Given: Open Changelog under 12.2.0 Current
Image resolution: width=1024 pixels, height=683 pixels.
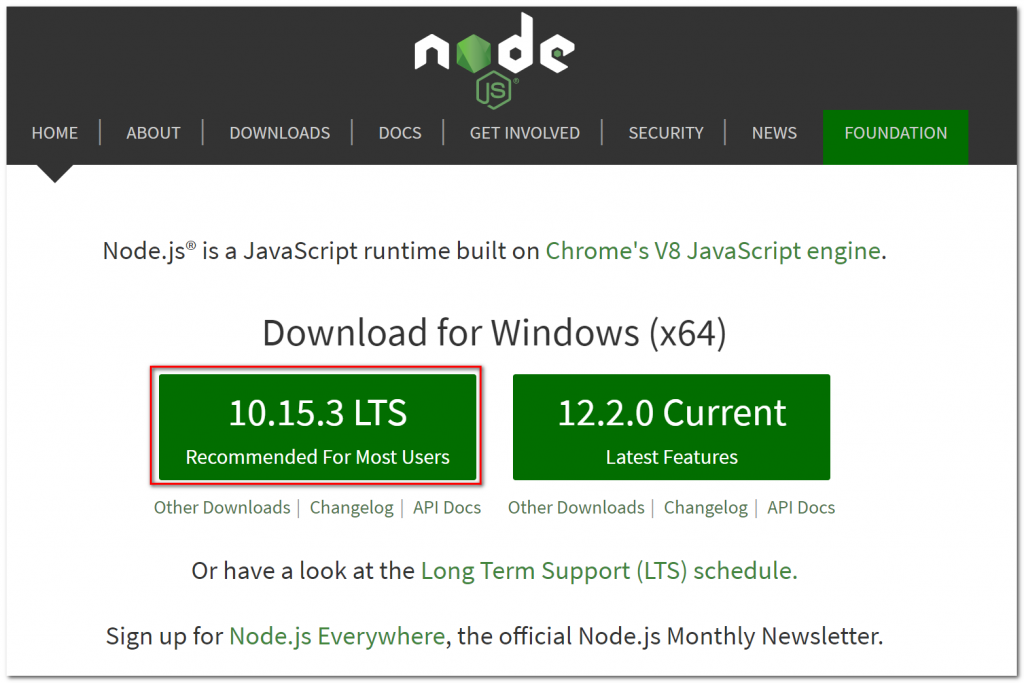Looking at the screenshot, I should tap(705, 507).
